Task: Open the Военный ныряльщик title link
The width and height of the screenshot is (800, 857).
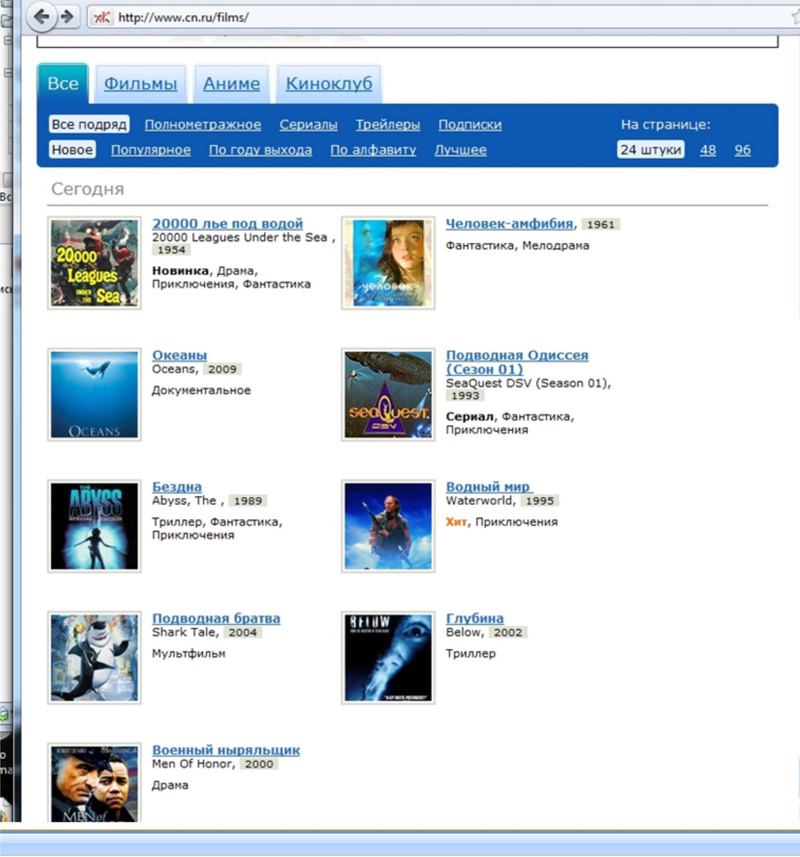Action: (x=226, y=750)
